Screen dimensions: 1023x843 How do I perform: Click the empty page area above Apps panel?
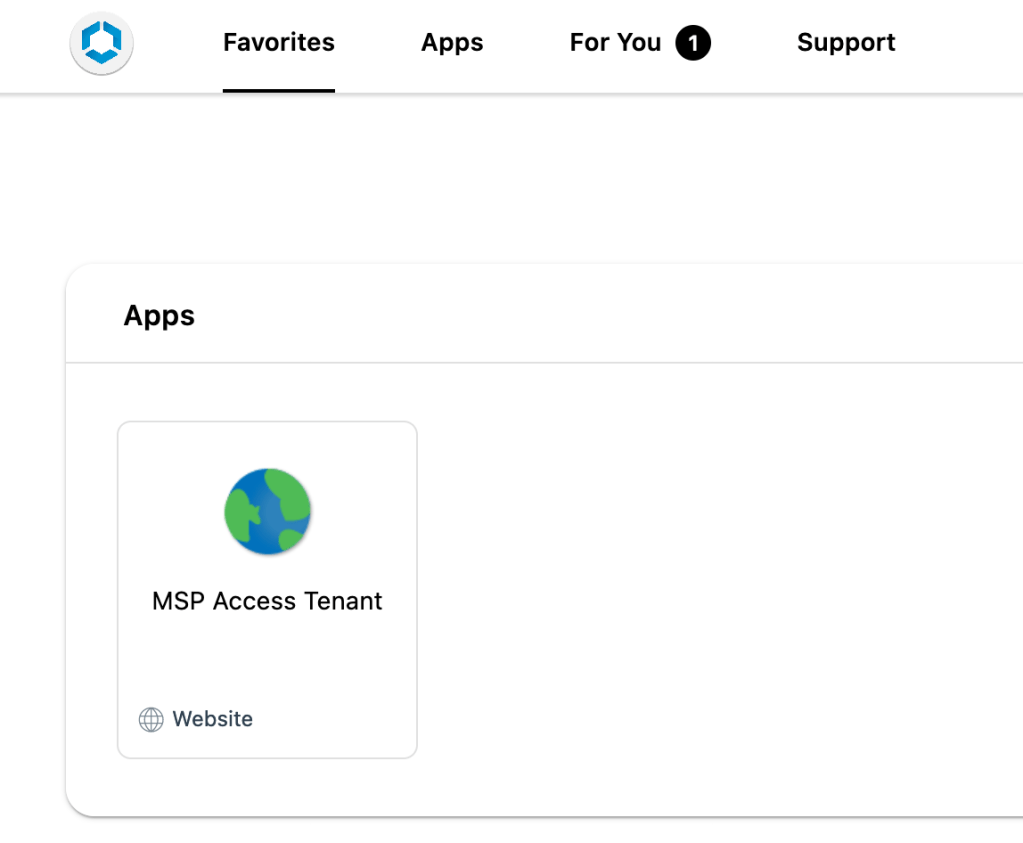point(500,180)
